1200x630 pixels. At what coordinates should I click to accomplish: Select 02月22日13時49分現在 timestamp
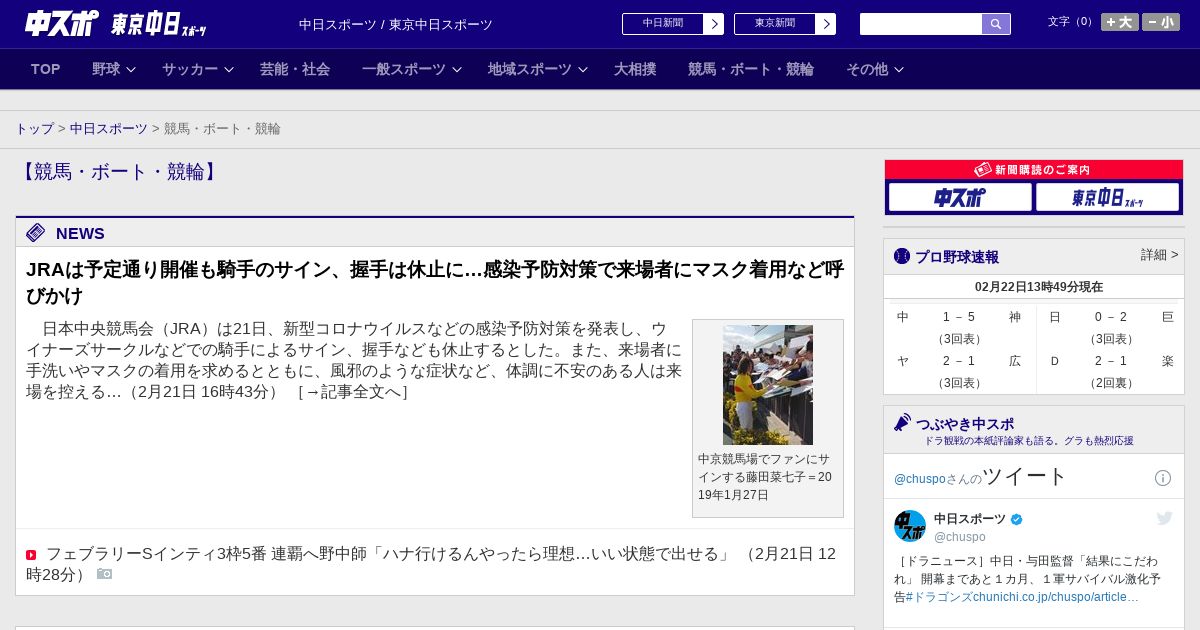coord(1039,287)
